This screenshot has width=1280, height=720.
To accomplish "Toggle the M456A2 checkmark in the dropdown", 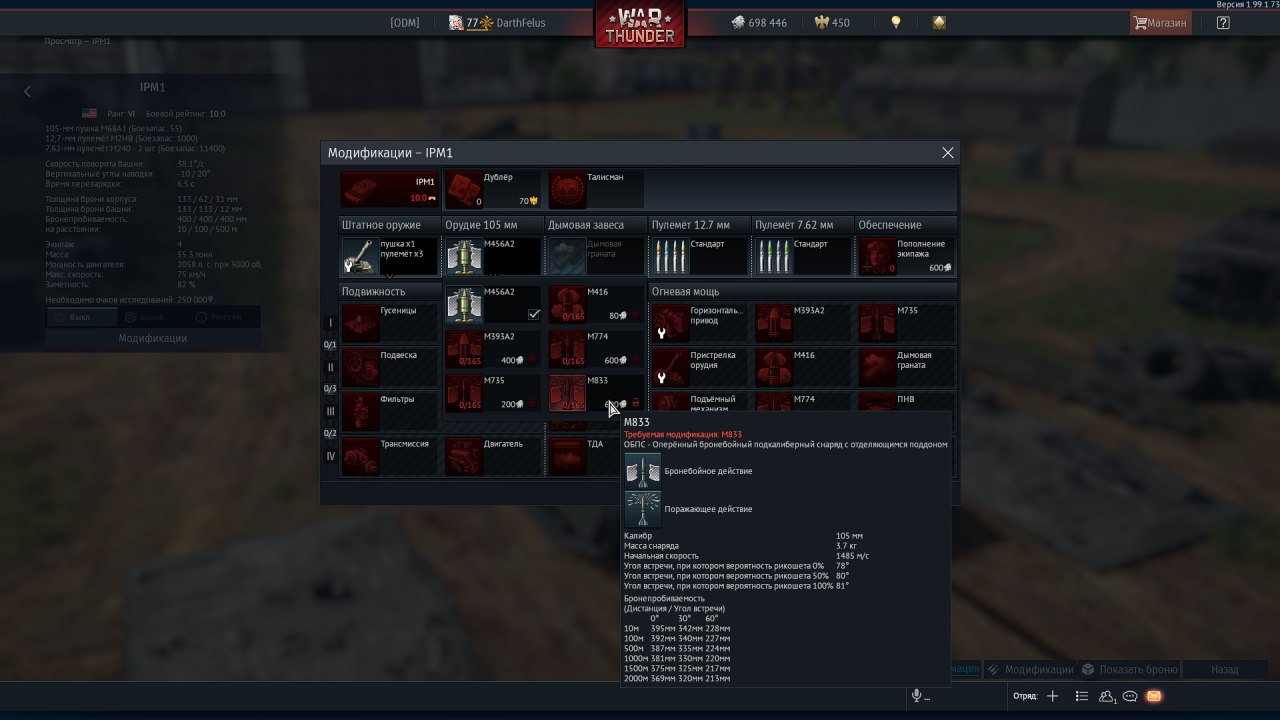I will tap(534, 314).
